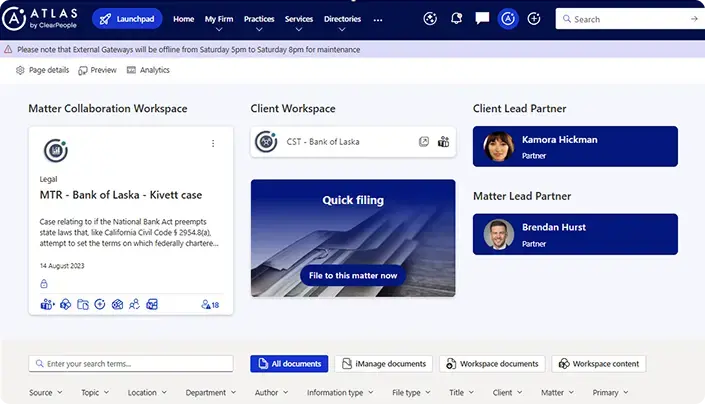The image size is (705, 404).
Task: Select the Workspace content tab
Action: coord(598,364)
